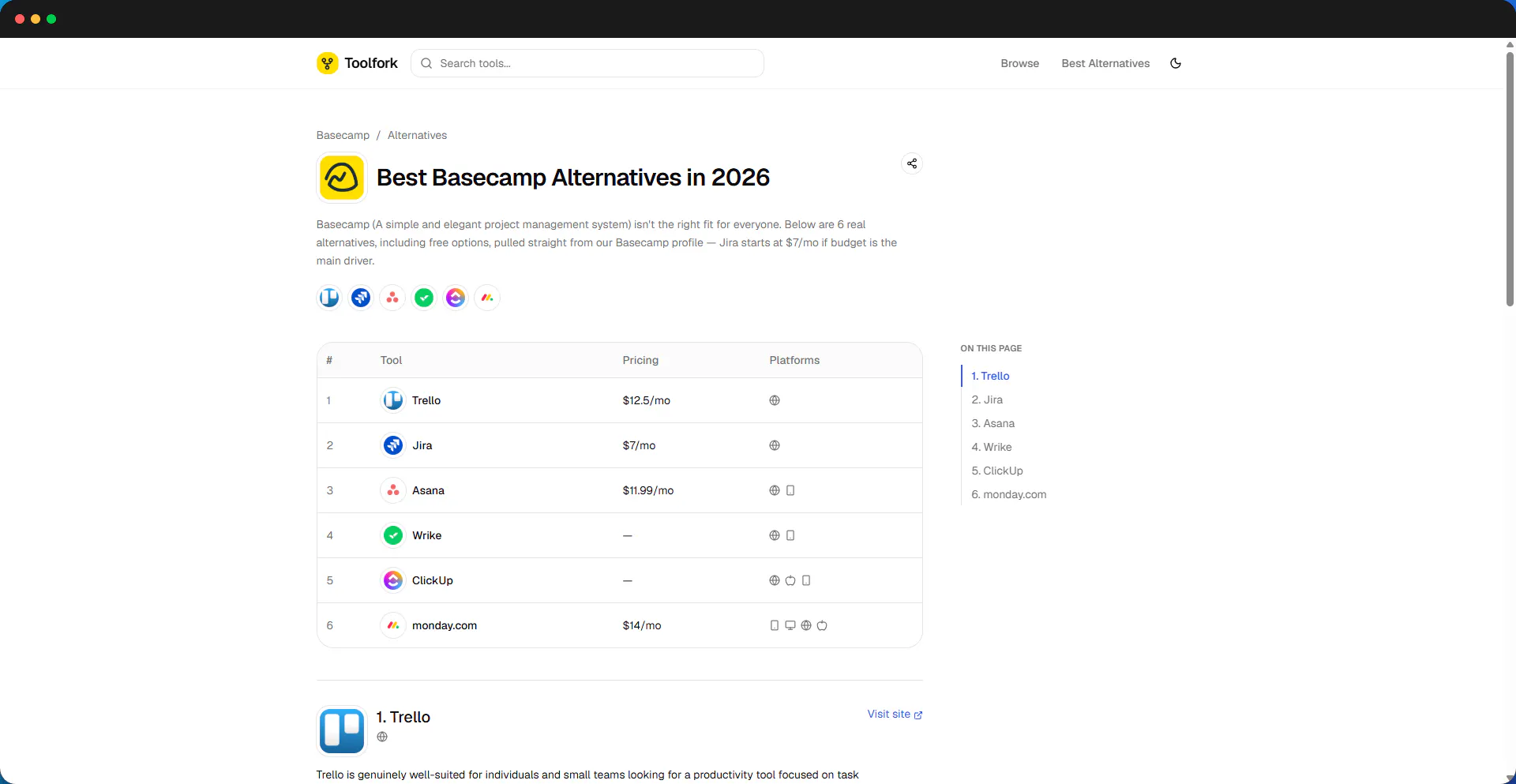
Task: Click the large Trello logo in section 1
Action: coord(342,731)
